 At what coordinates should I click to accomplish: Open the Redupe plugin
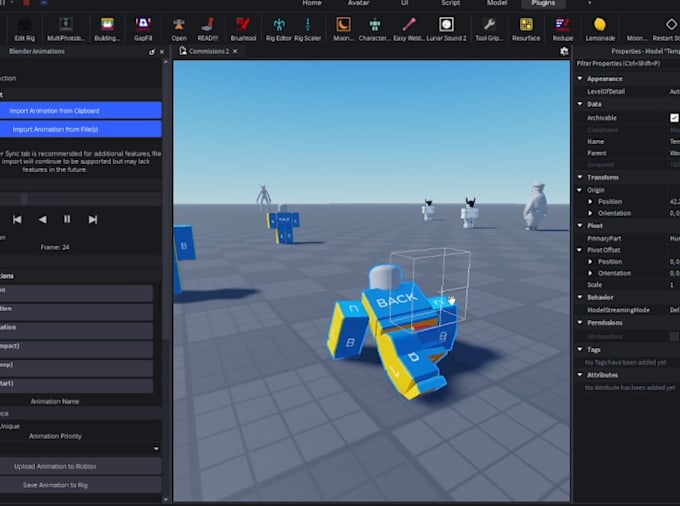[562, 29]
